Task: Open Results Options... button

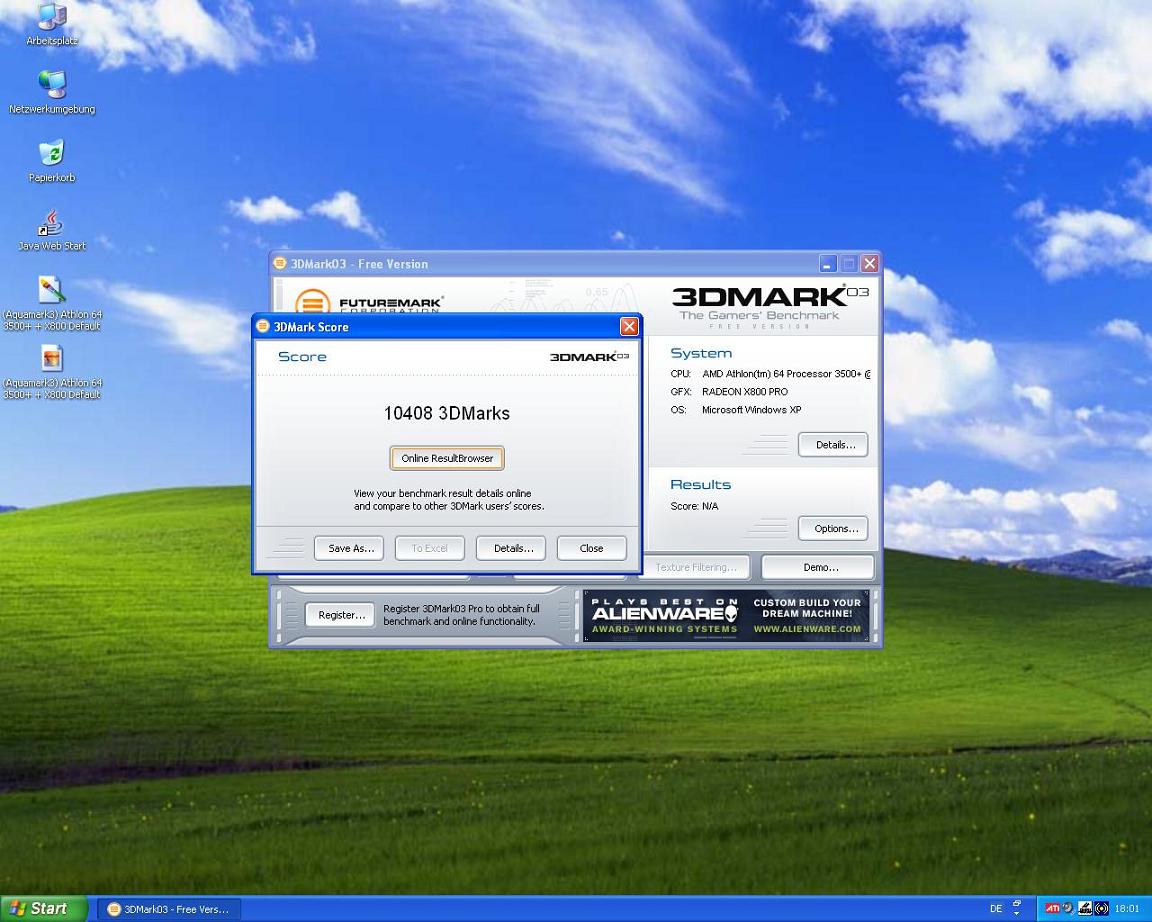Action: coord(833,528)
